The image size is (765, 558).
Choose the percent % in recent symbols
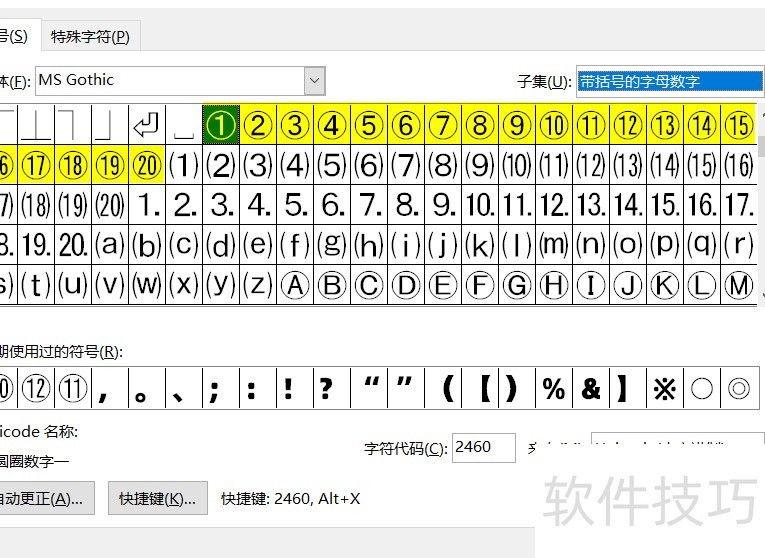554,389
